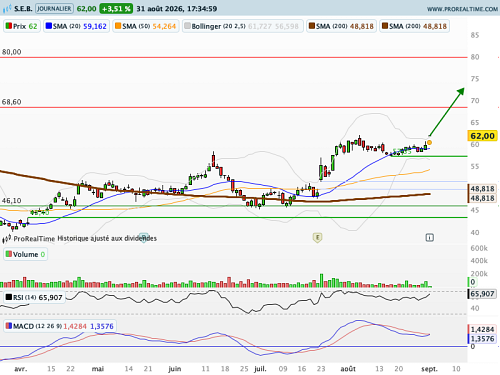Viewport: 500px width, 375px height.
Task: Click the info i icon on the chart
Action: [430, 238]
